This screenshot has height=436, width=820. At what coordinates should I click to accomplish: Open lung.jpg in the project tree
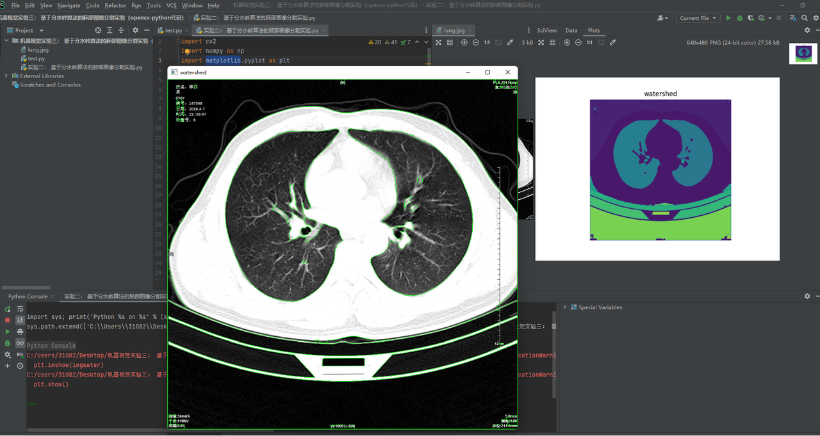tap(38, 50)
